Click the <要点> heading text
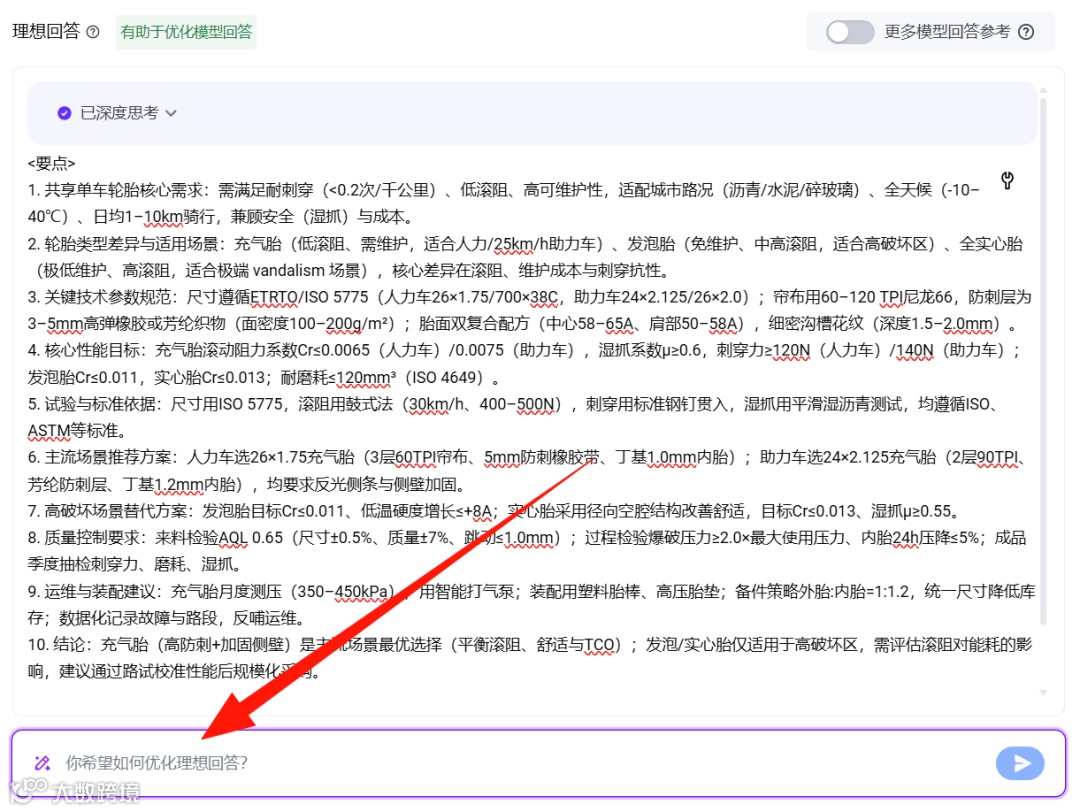This screenshot has height=812, width=1080. pyautogui.click(x=52, y=163)
